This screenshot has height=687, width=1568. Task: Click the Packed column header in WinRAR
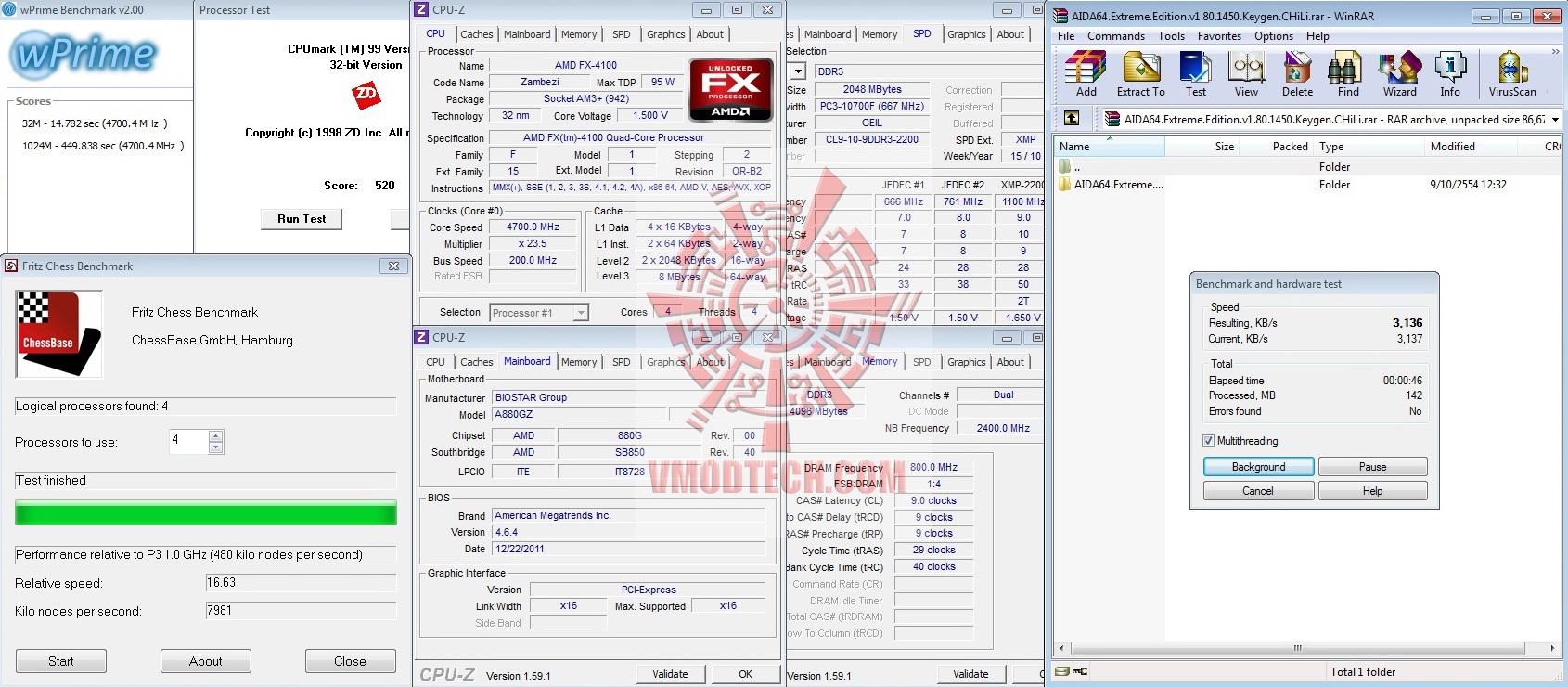(x=1276, y=147)
